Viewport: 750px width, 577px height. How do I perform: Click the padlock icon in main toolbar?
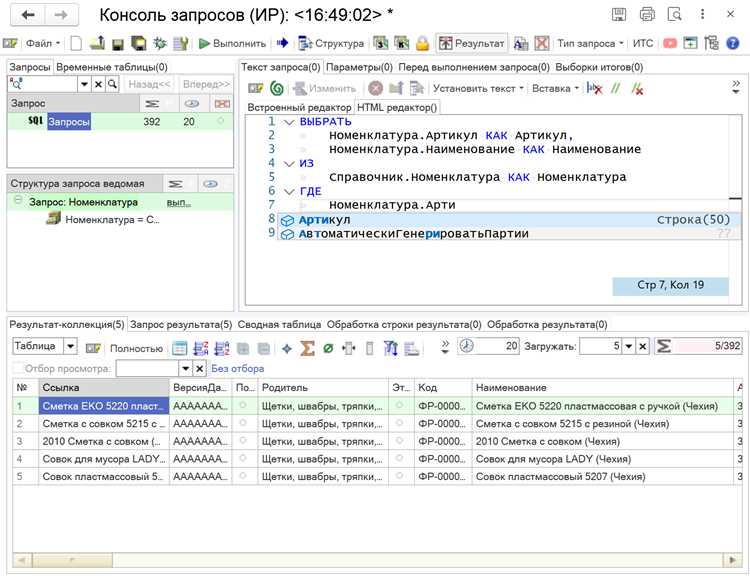point(422,44)
